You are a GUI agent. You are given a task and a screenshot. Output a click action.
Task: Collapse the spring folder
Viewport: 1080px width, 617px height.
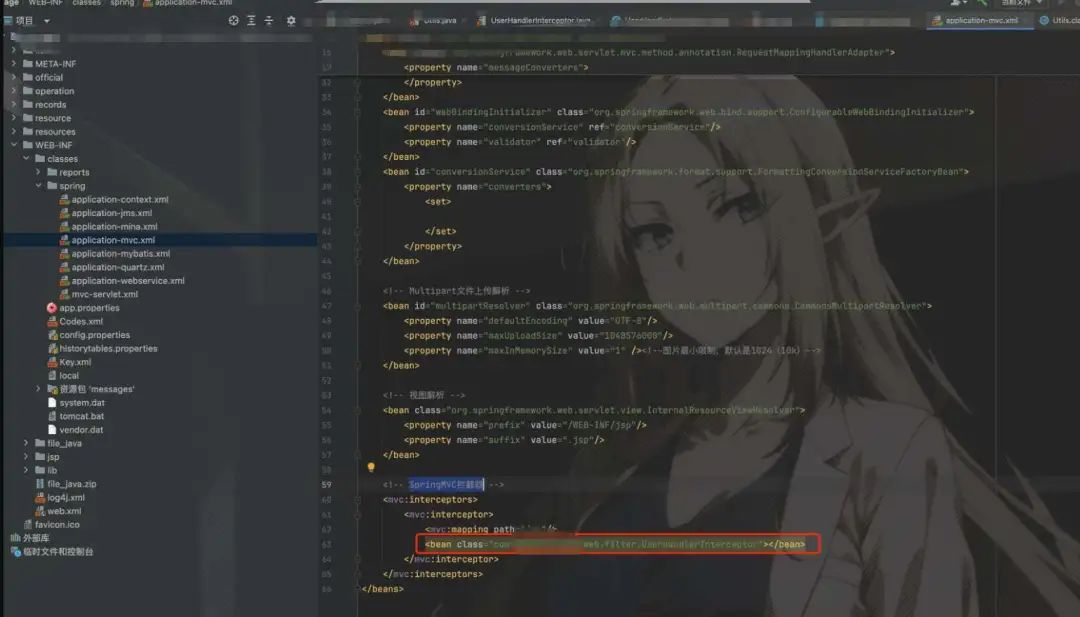pos(39,186)
